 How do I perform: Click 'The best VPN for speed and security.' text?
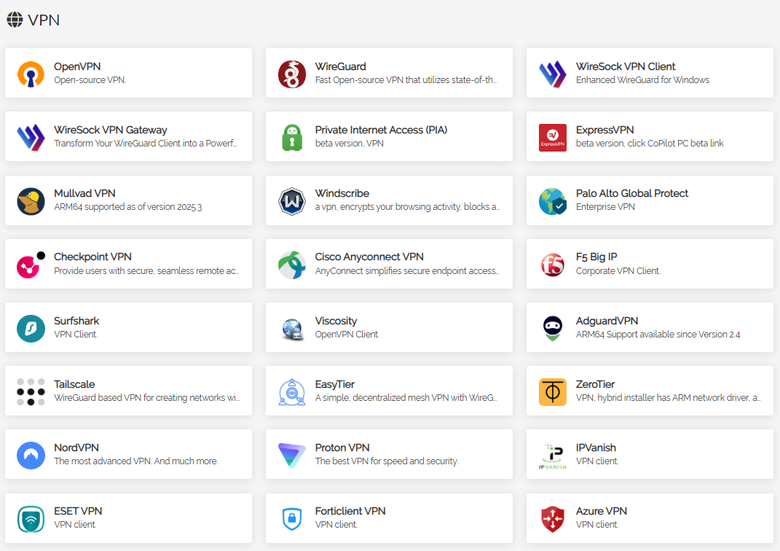point(387,461)
